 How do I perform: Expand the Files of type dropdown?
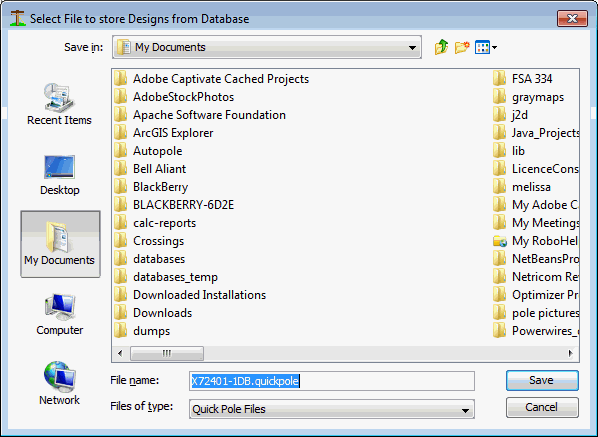[x=465, y=410]
